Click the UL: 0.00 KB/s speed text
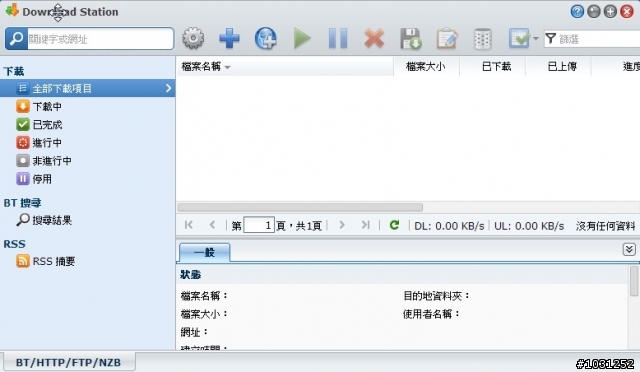 (x=529, y=226)
